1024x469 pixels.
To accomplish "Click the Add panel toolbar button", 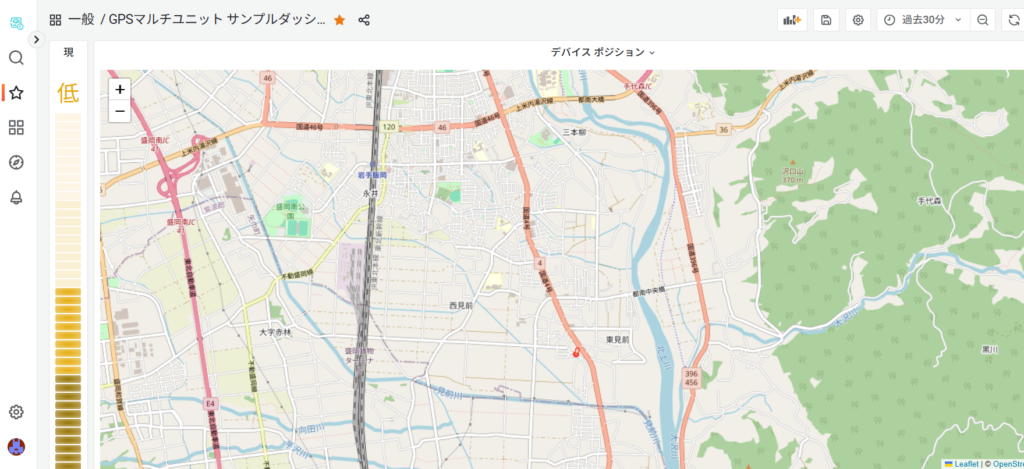I will 792,20.
